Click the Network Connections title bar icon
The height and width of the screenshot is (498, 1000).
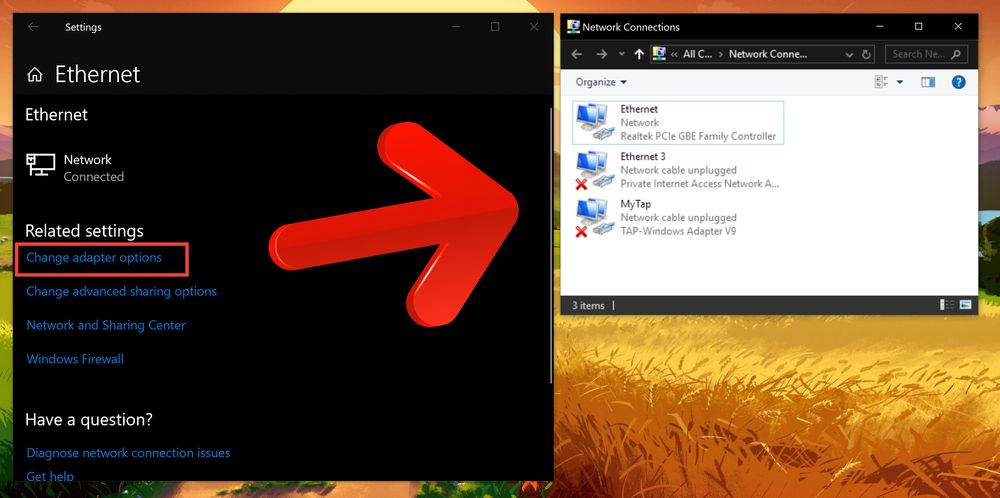coord(573,27)
